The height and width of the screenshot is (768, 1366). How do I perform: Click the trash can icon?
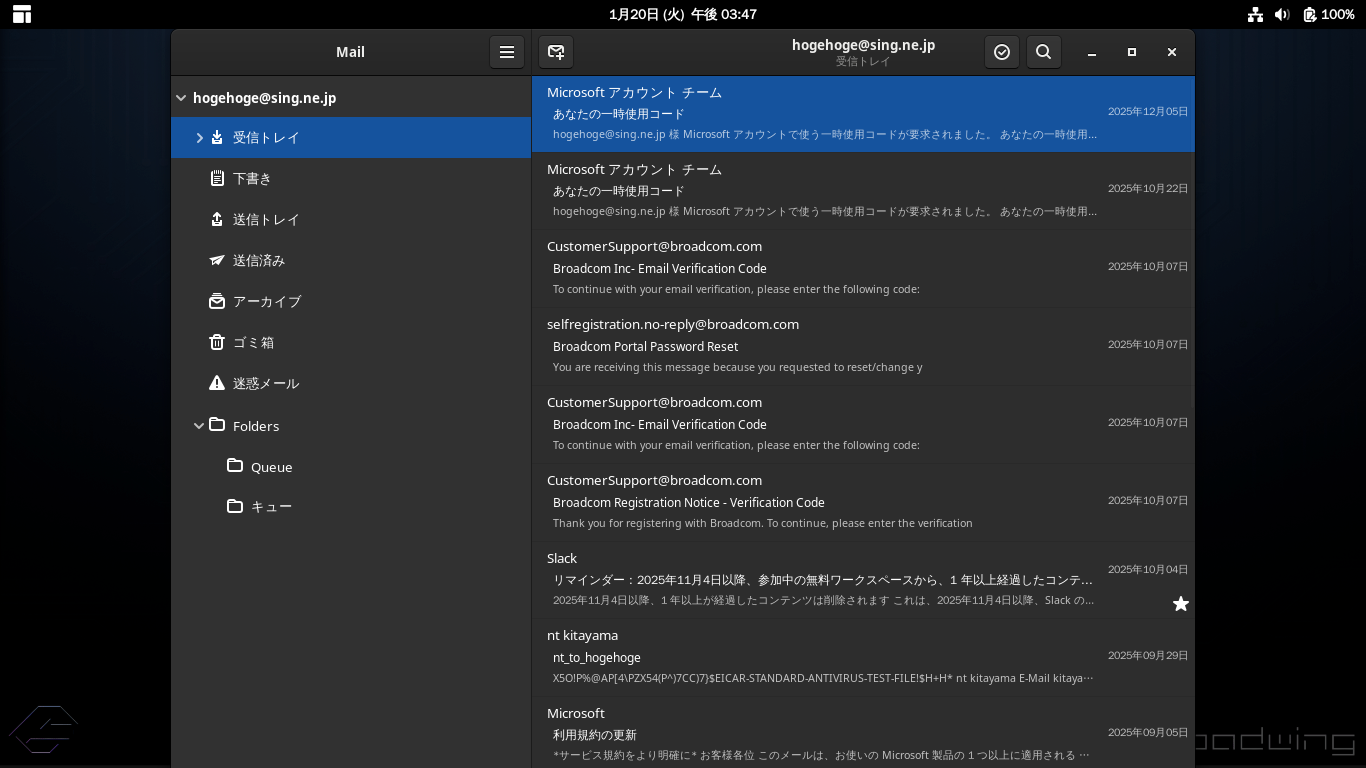tap(217, 342)
